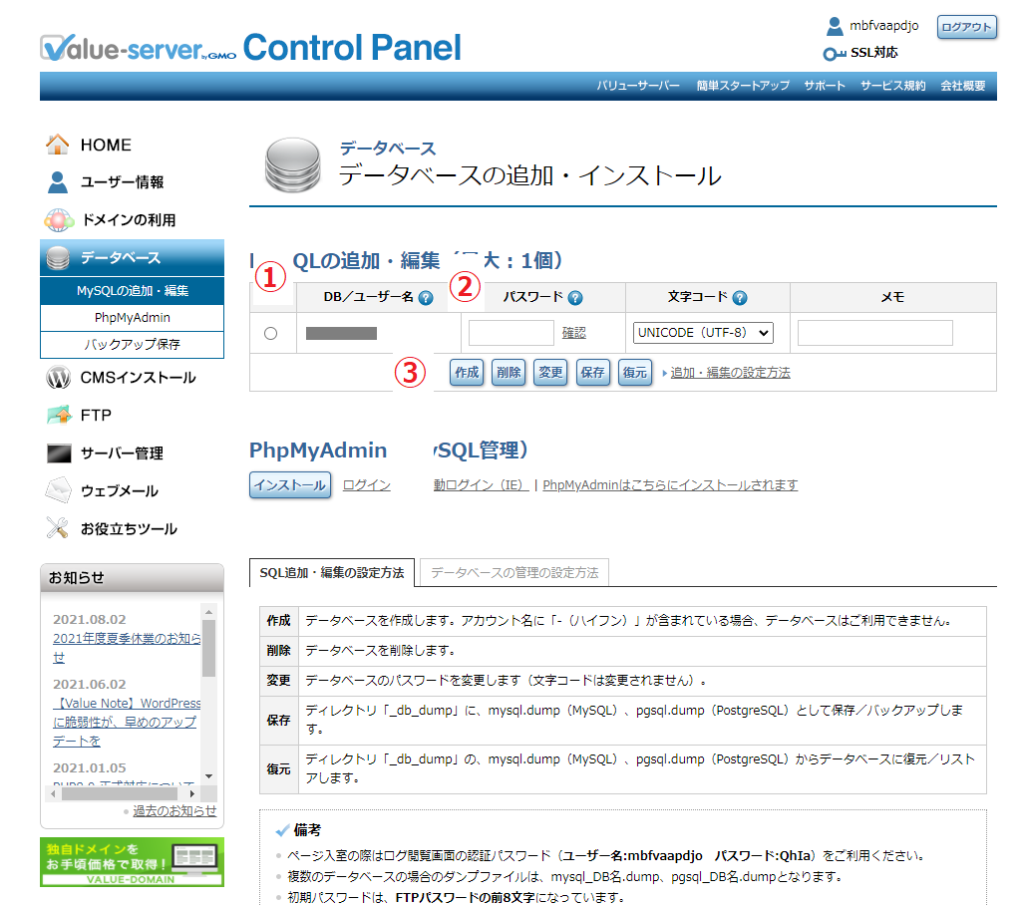Click the Value-server logo
The height and width of the screenshot is (906, 1024).
[x=138, y=48]
